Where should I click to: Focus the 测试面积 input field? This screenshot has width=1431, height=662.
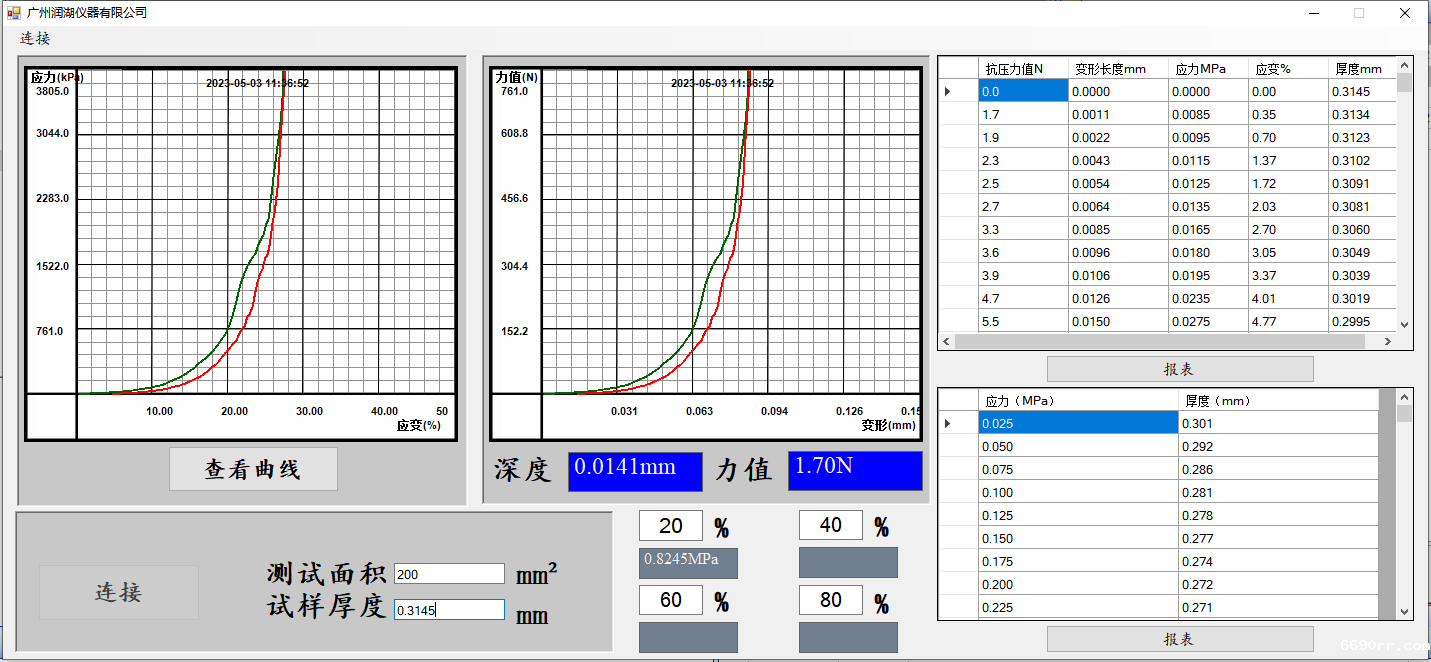[449, 574]
